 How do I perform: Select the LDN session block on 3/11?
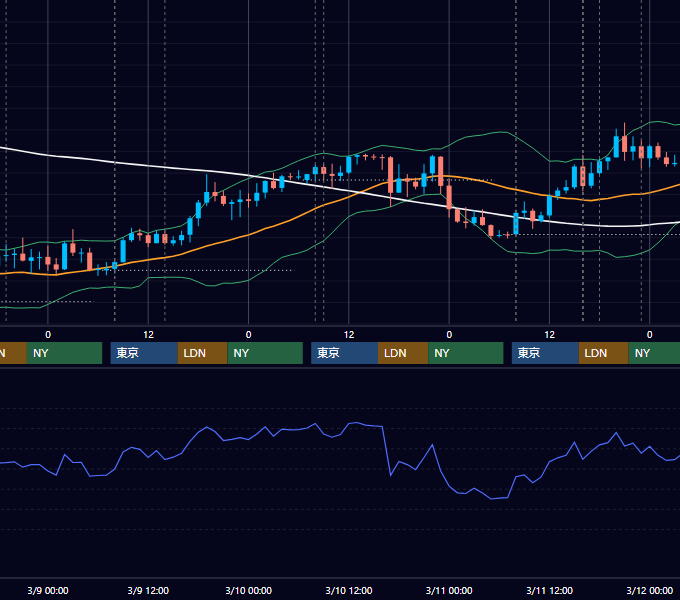604,353
